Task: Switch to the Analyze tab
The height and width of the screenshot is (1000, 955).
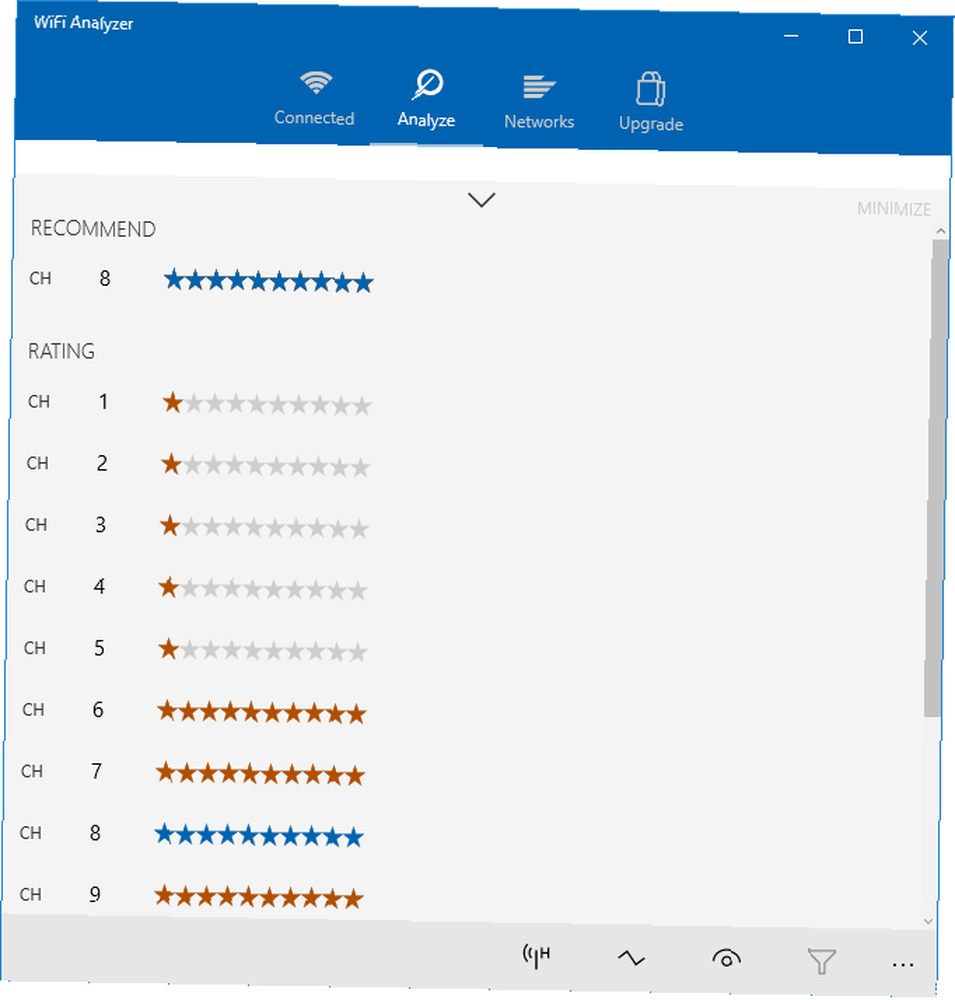Action: pos(426,99)
